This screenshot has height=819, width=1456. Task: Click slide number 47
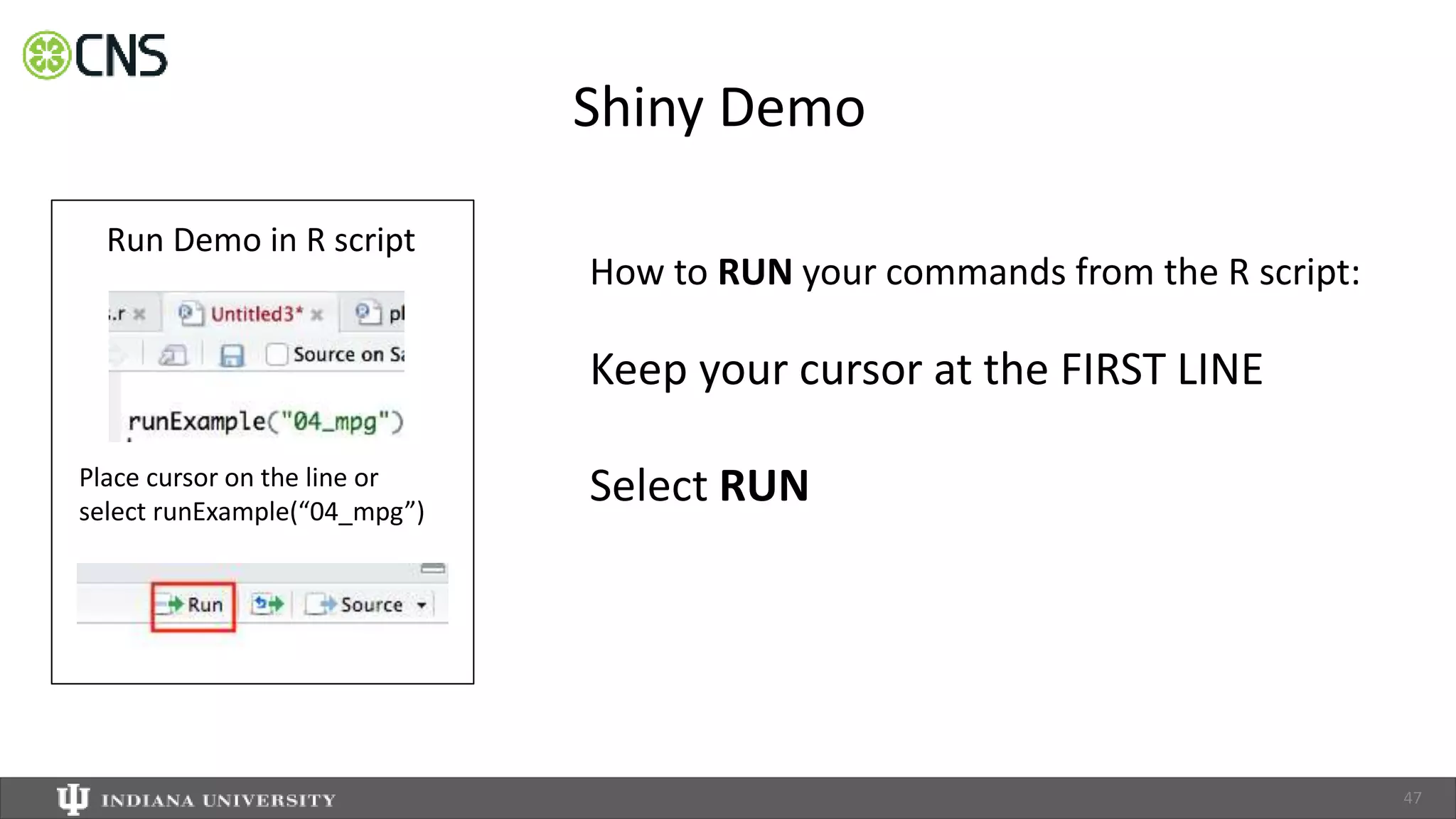point(1412,798)
